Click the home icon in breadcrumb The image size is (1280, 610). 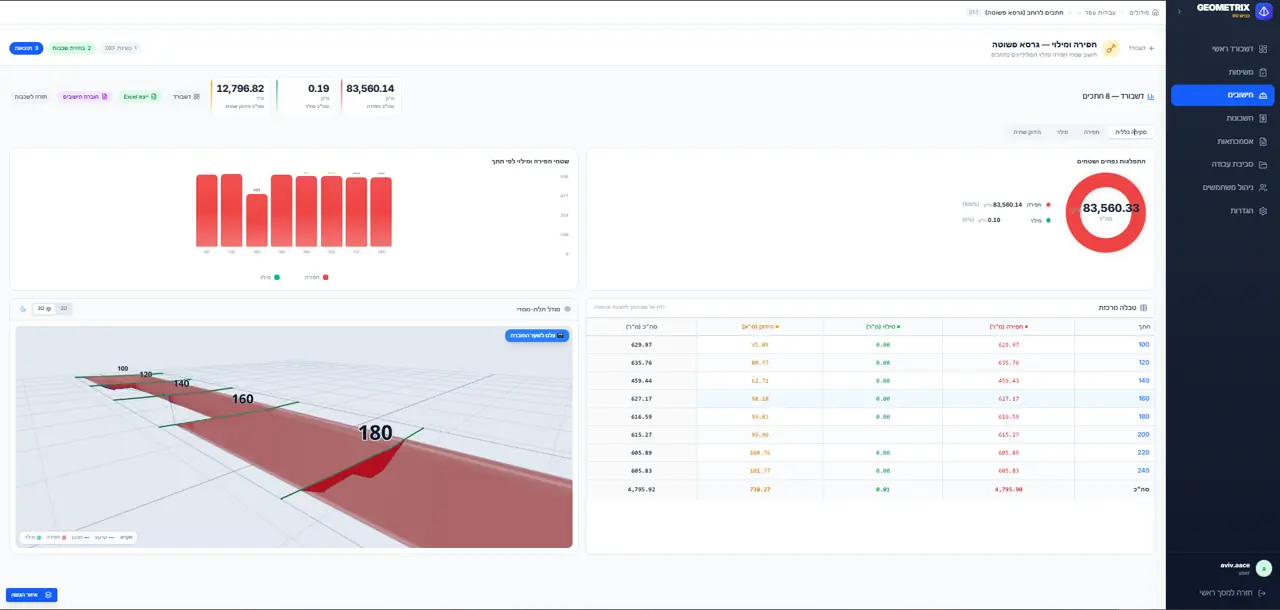coord(1156,12)
